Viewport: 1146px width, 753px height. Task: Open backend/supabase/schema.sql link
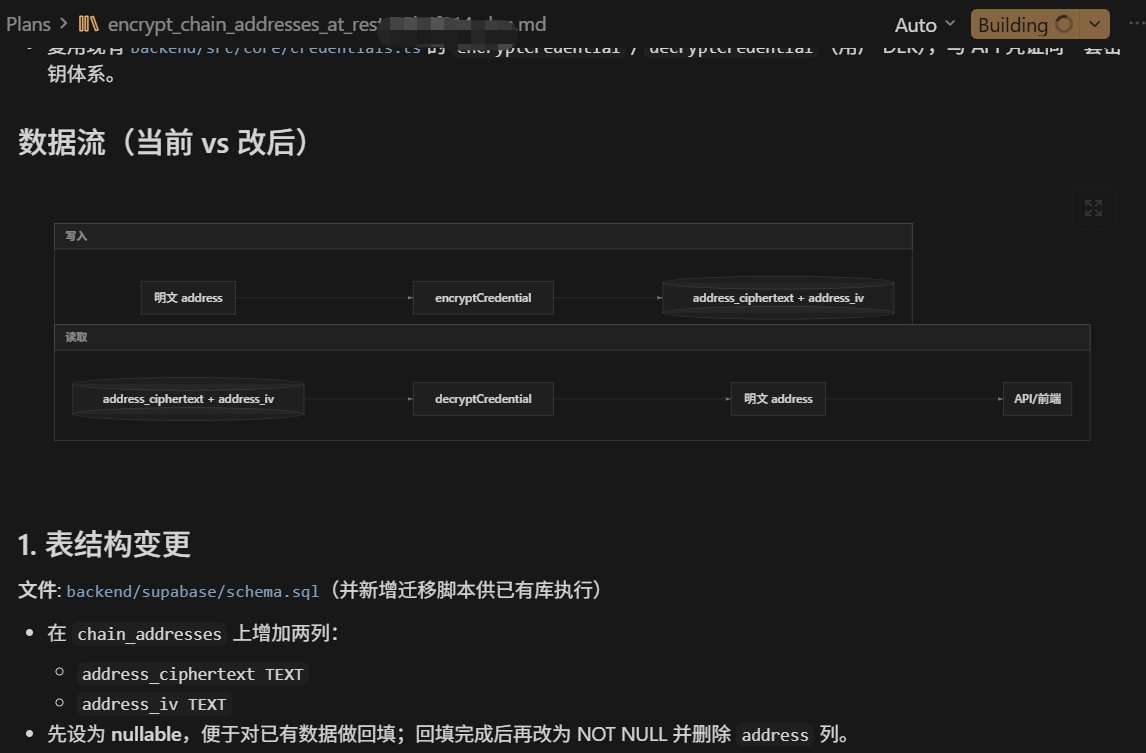click(193, 591)
